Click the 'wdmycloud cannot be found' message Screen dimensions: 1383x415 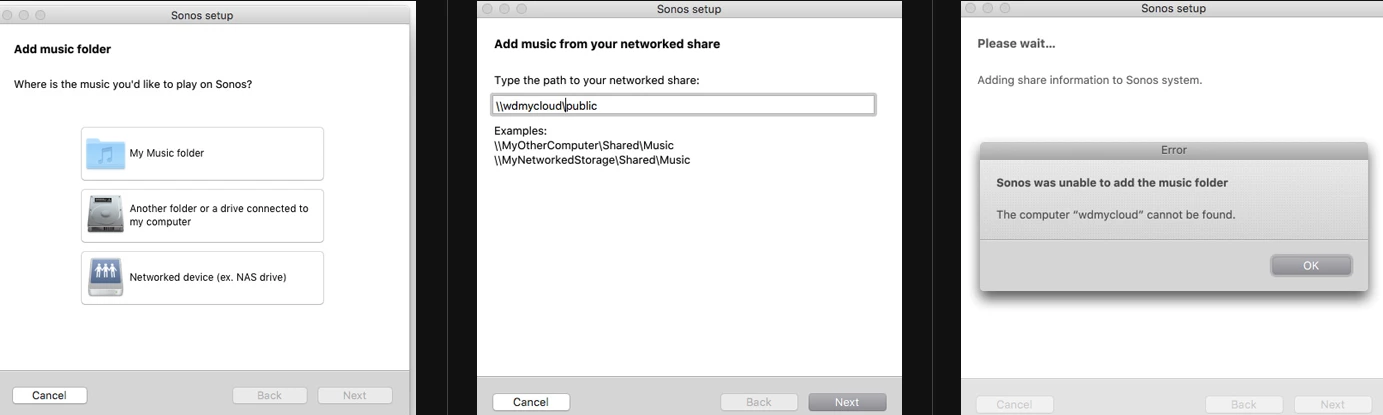tap(1116, 215)
